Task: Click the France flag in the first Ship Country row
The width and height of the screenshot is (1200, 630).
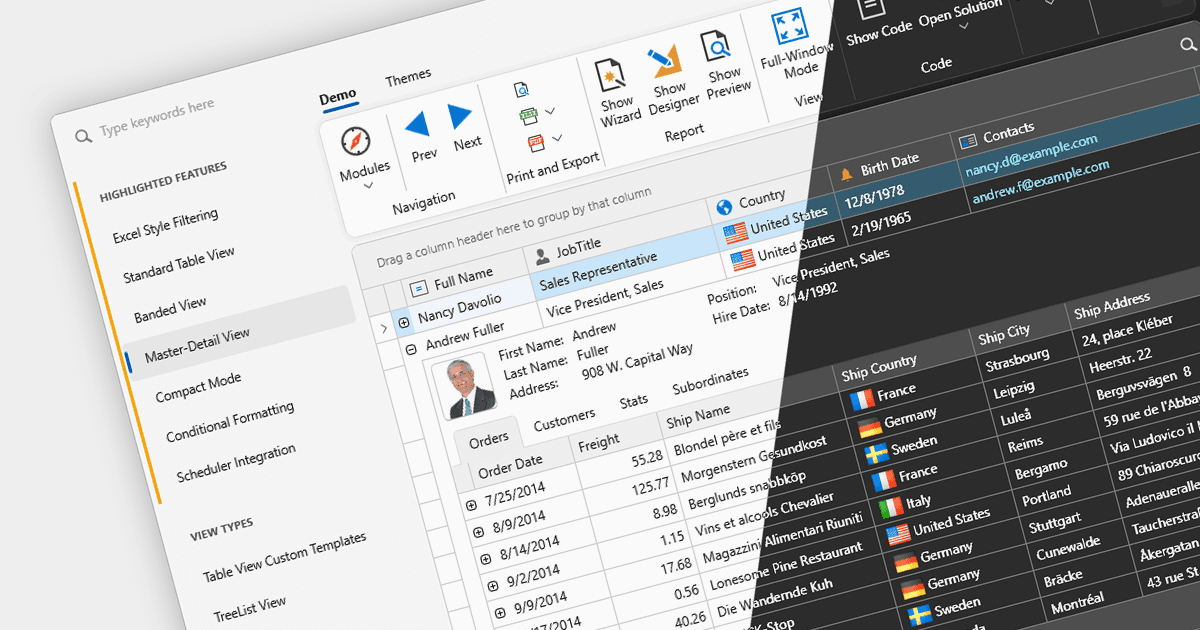Action: 860,400
